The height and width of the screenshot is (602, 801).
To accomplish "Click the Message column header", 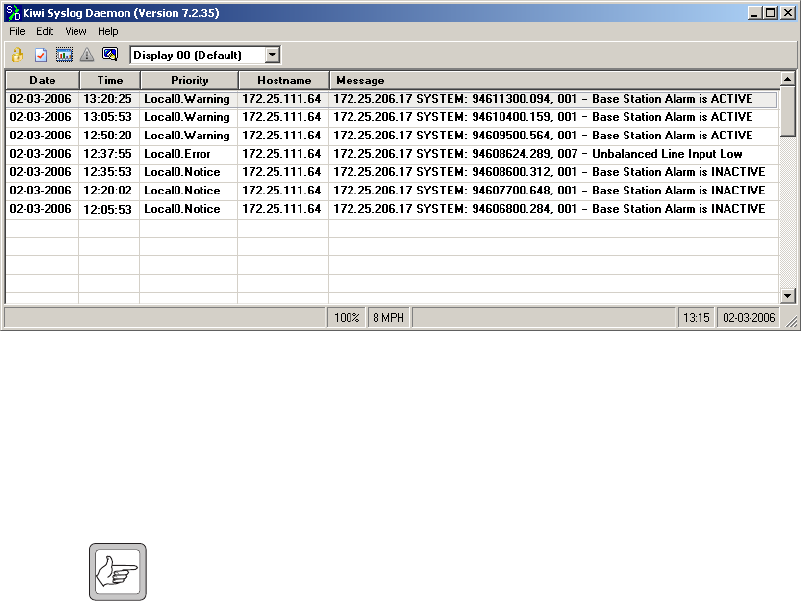I will pyautogui.click(x=555, y=80).
